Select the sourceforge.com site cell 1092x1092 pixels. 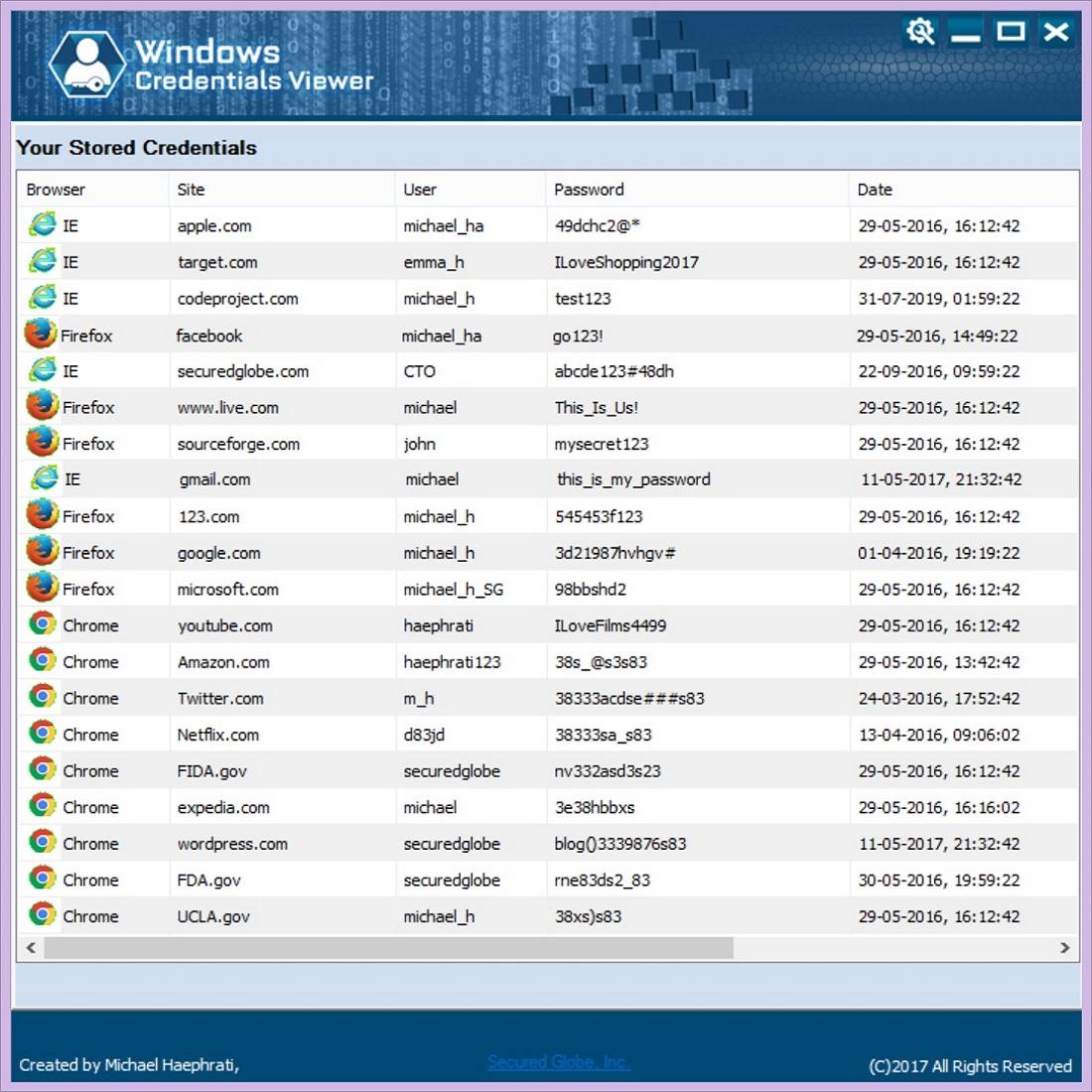238,444
